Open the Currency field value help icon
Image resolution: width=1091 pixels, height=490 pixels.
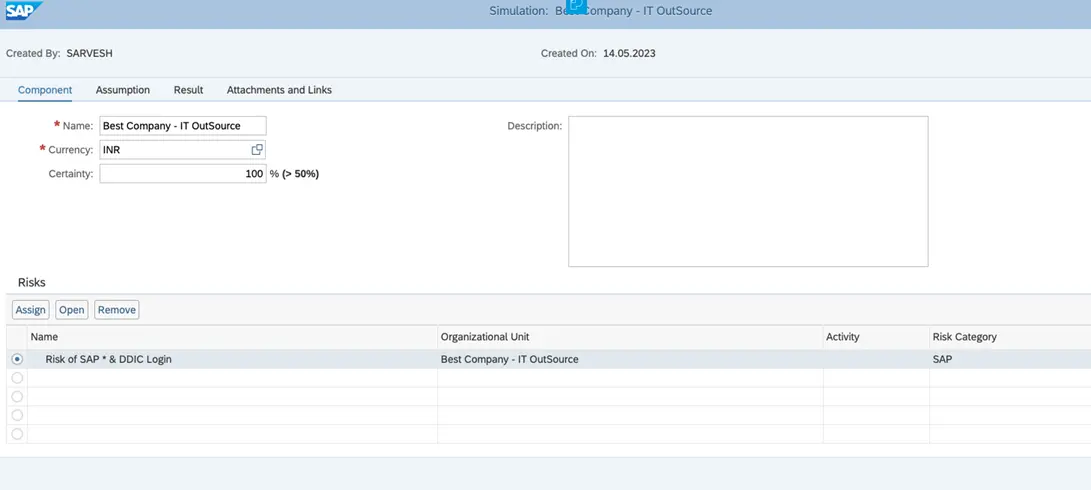point(257,150)
